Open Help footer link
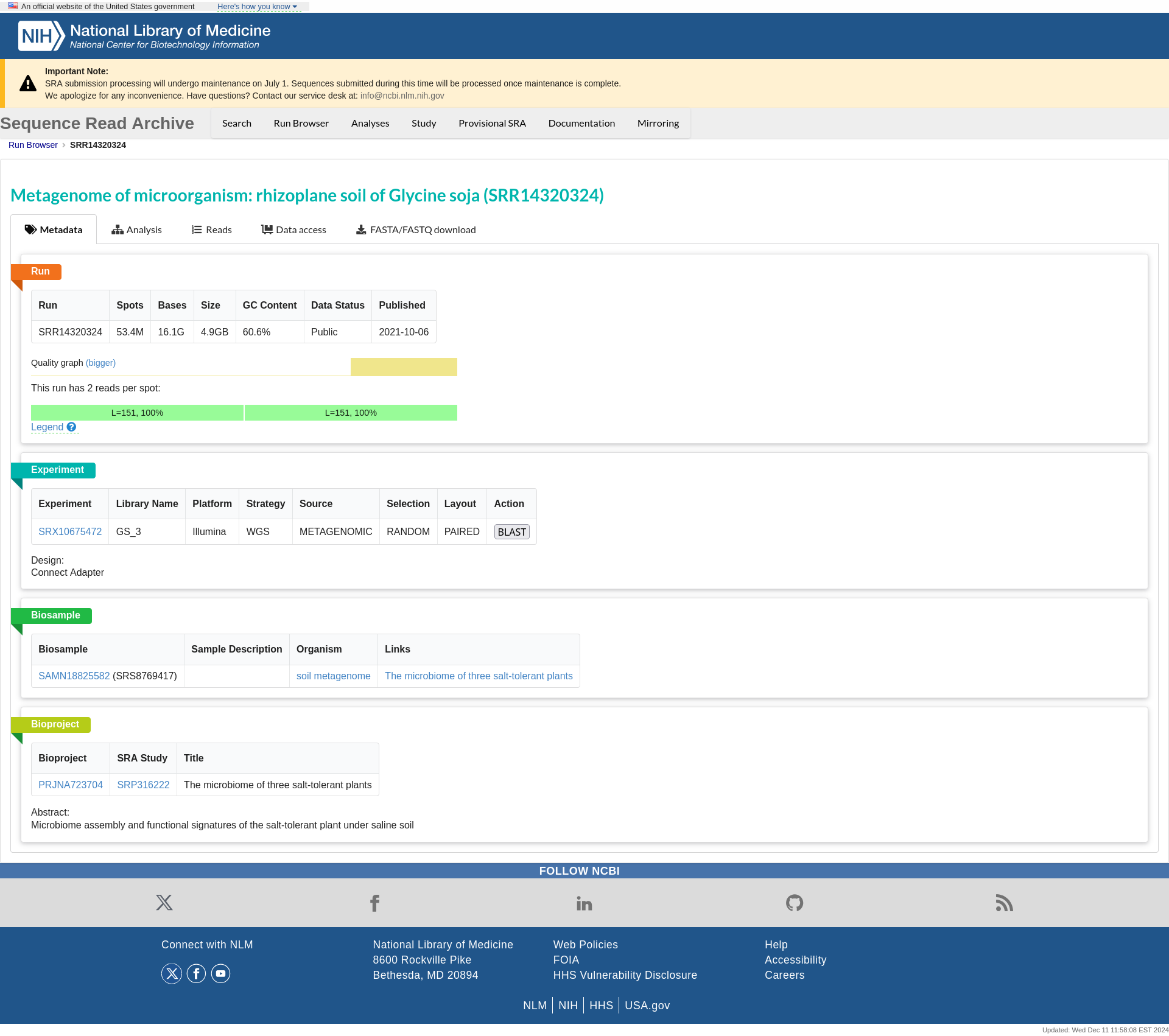This screenshot has height=1036, width=1169. pyautogui.click(x=776, y=945)
